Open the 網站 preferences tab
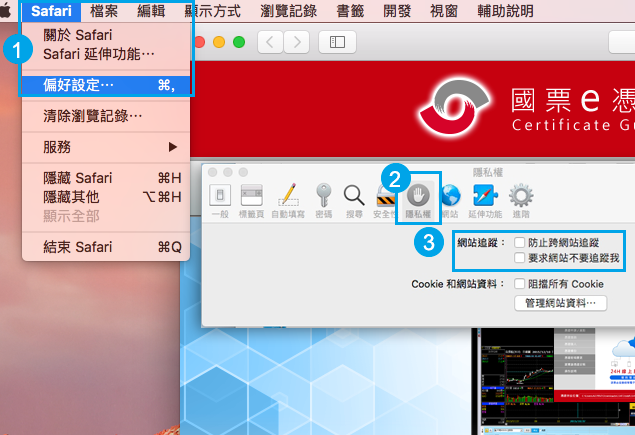This screenshot has height=435, width=635. tap(450, 201)
